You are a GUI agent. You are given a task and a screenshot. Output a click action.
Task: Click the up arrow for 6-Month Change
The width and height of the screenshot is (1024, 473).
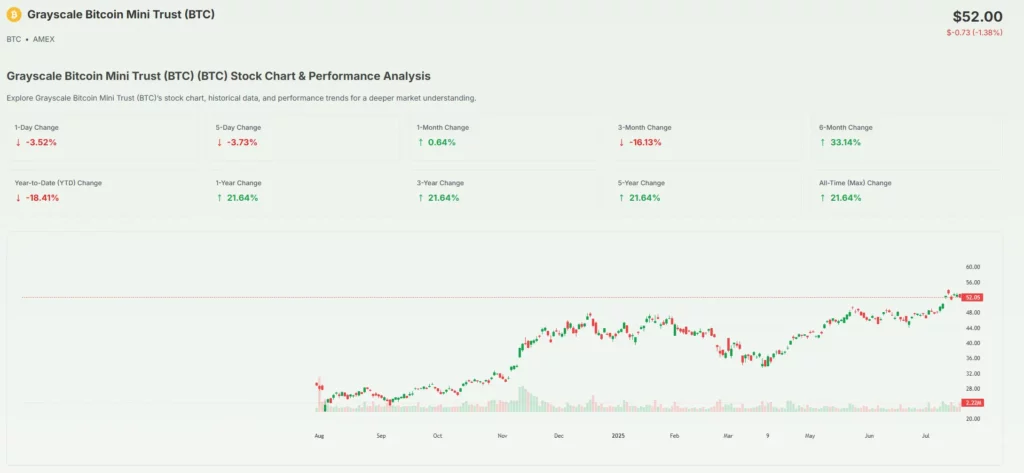(x=824, y=142)
